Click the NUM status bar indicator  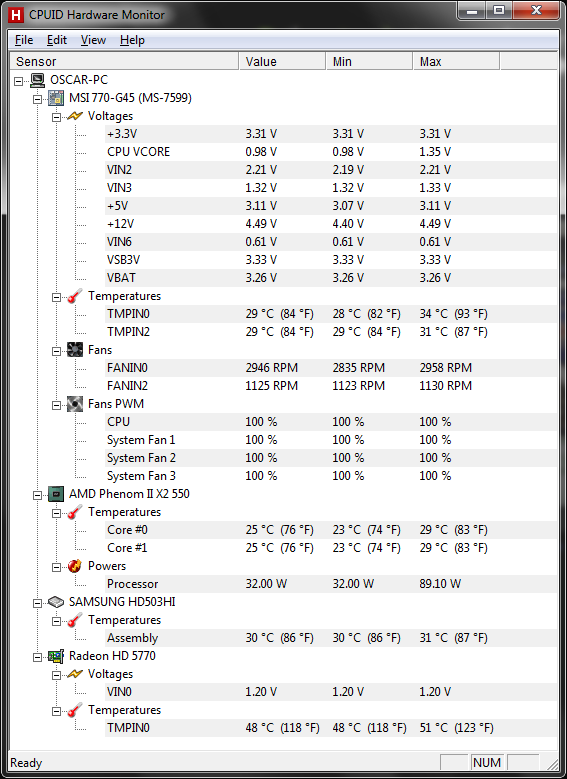(x=487, y=763)
